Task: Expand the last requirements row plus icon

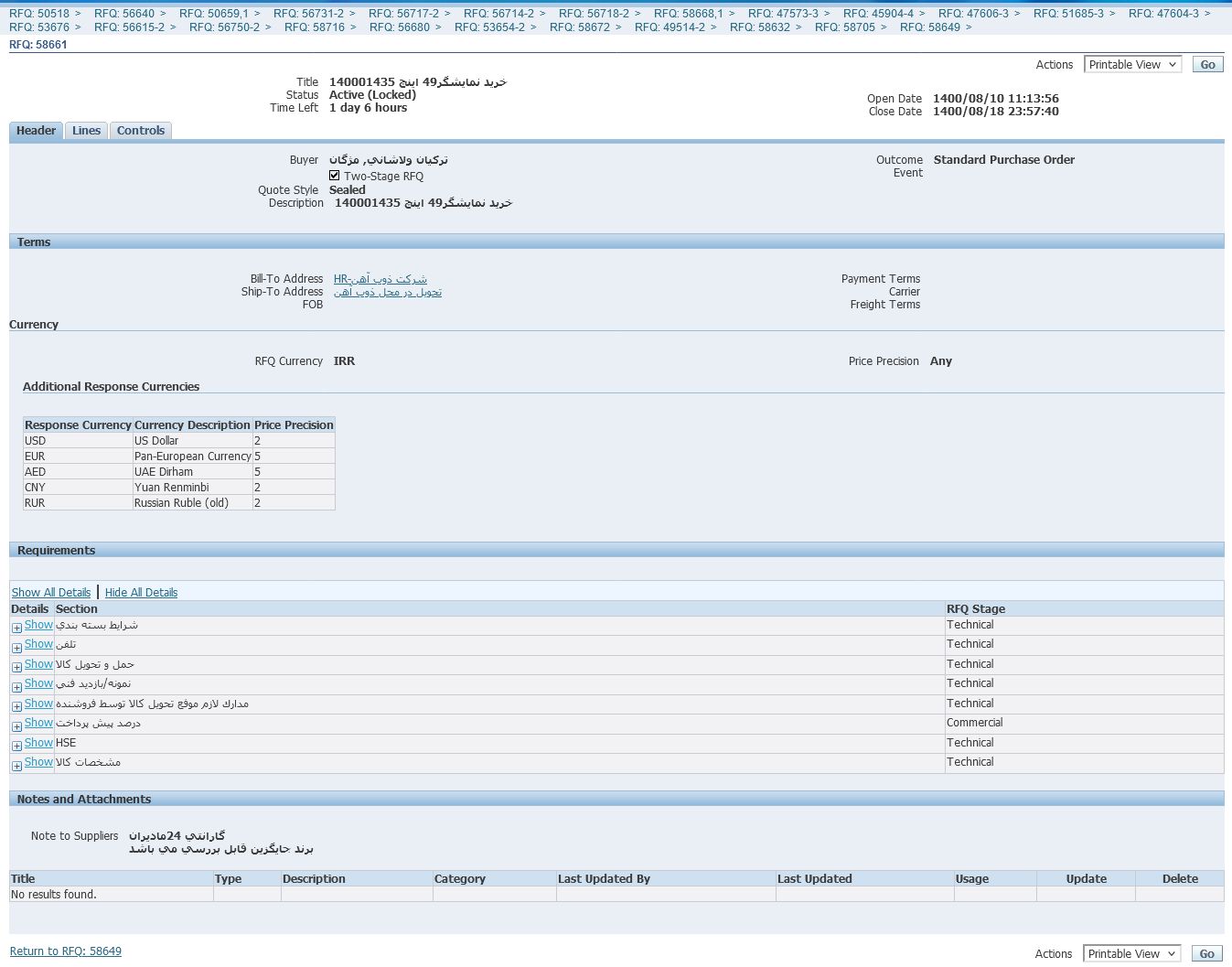Action: pyautogui.click(x=16, y=766)
